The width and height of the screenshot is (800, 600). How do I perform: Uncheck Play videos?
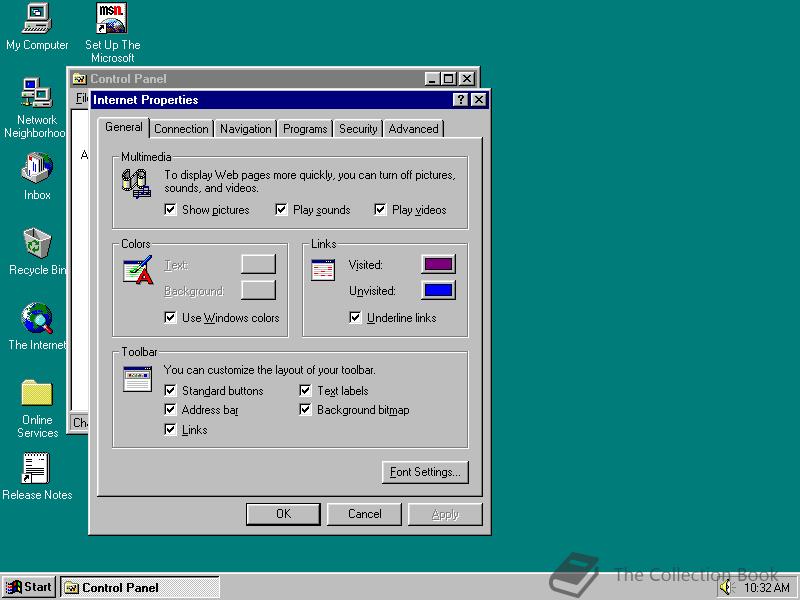380,210
